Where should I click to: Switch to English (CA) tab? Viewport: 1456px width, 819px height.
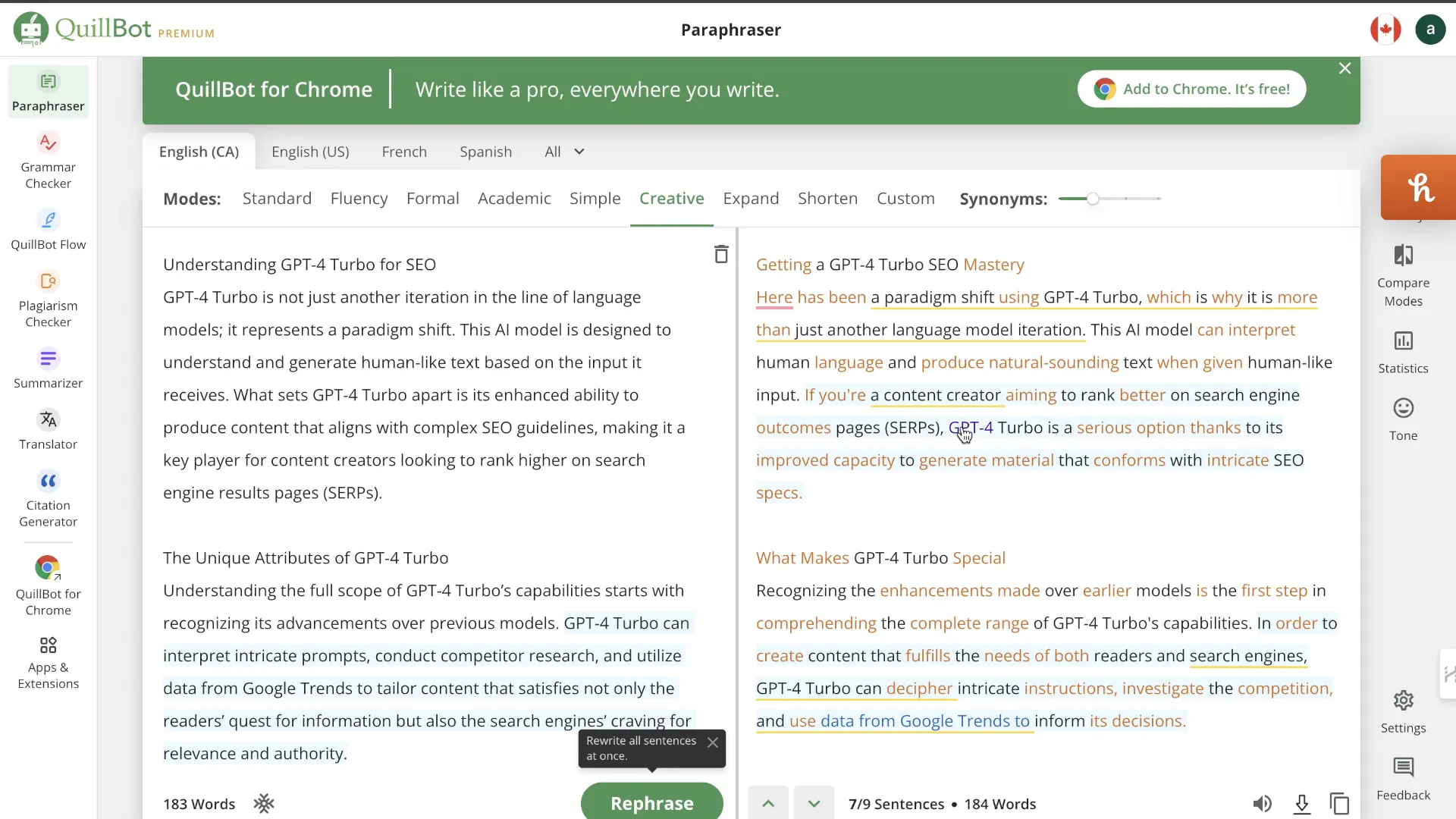199,152
